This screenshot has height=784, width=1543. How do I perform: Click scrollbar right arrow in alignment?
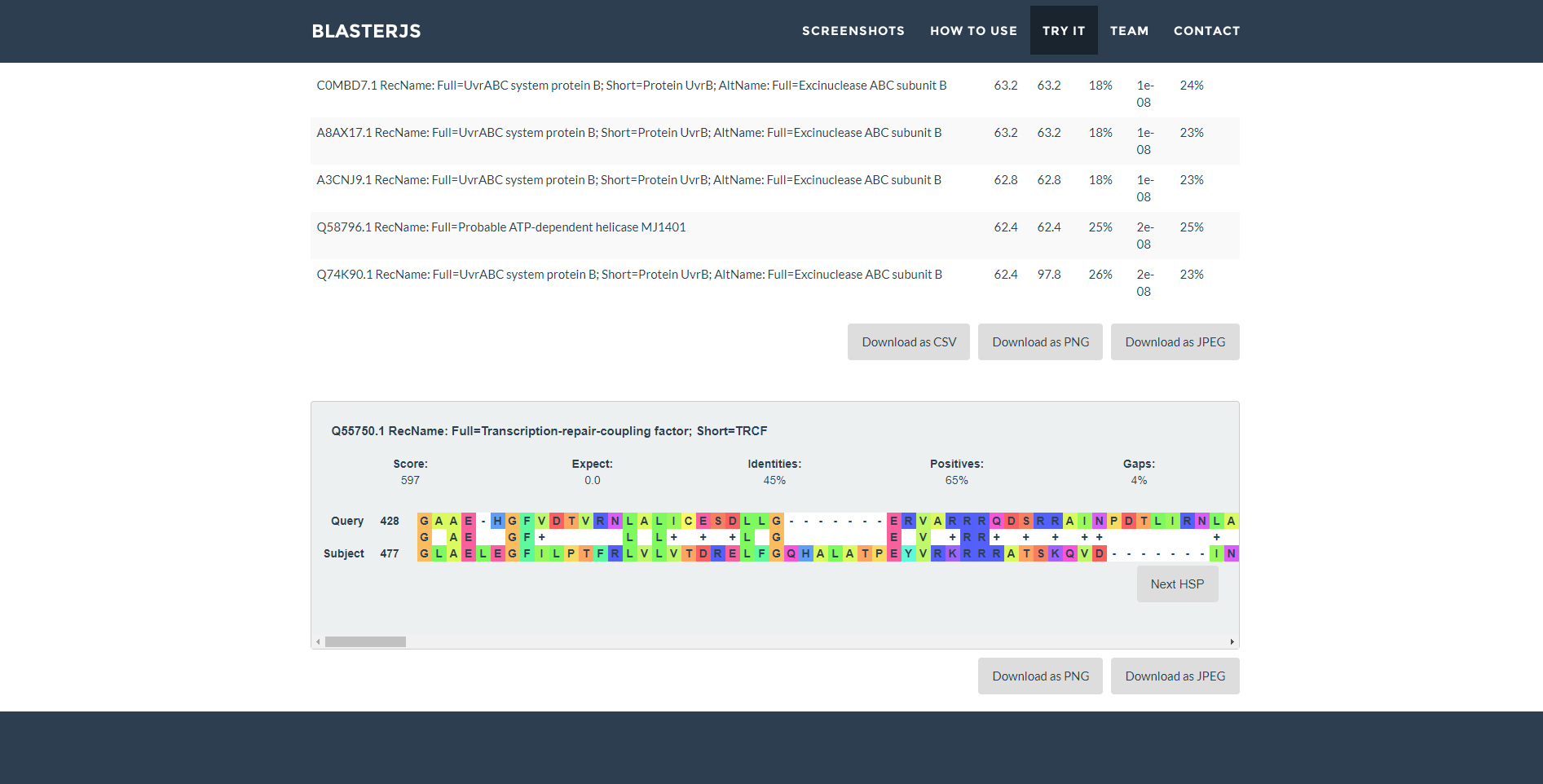tap(1232, 642)
